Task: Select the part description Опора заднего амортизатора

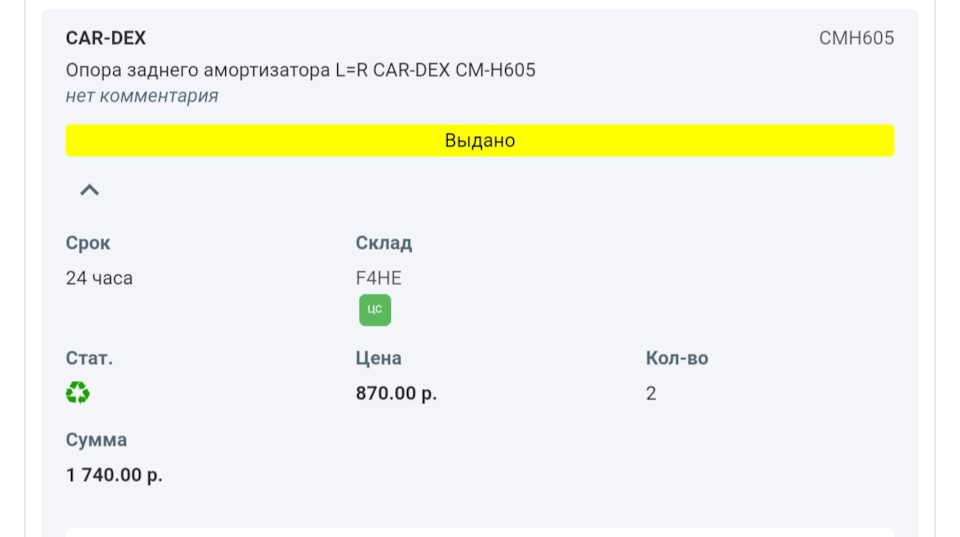Action: click(300, 70)
